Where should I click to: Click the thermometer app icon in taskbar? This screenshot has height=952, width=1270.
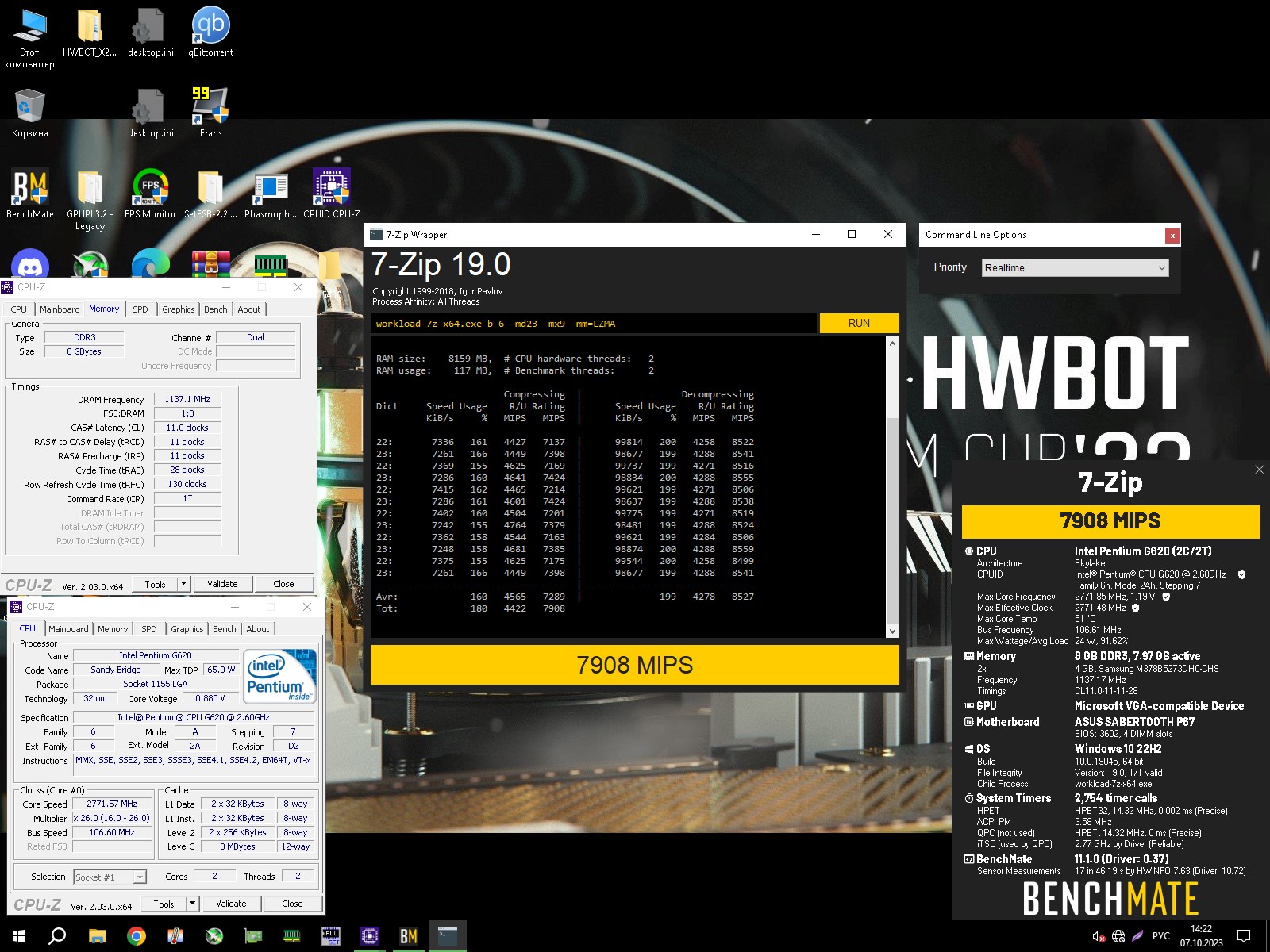point(175,936)
